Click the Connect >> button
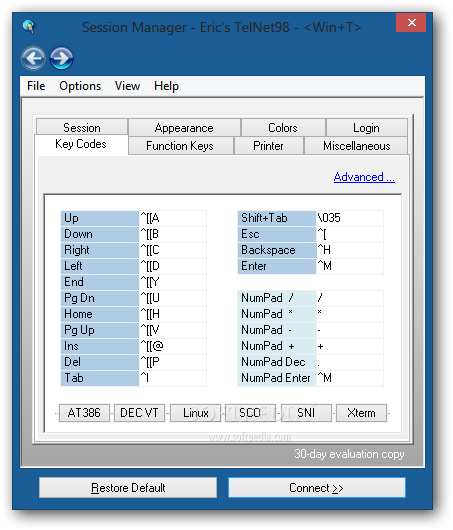 [x=317, y=487]
